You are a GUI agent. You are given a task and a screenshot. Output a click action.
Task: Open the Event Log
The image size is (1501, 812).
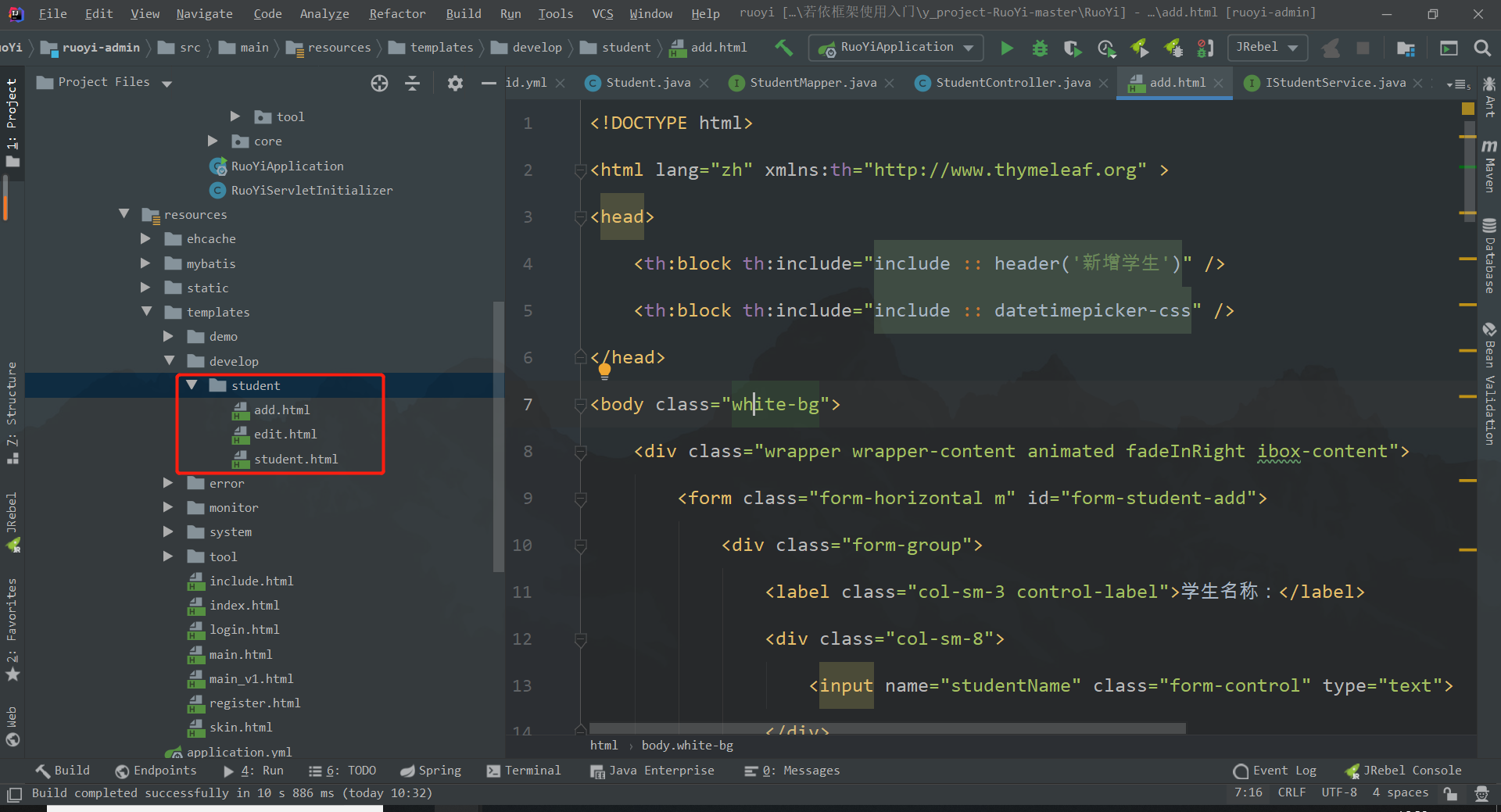[1275, 771]
